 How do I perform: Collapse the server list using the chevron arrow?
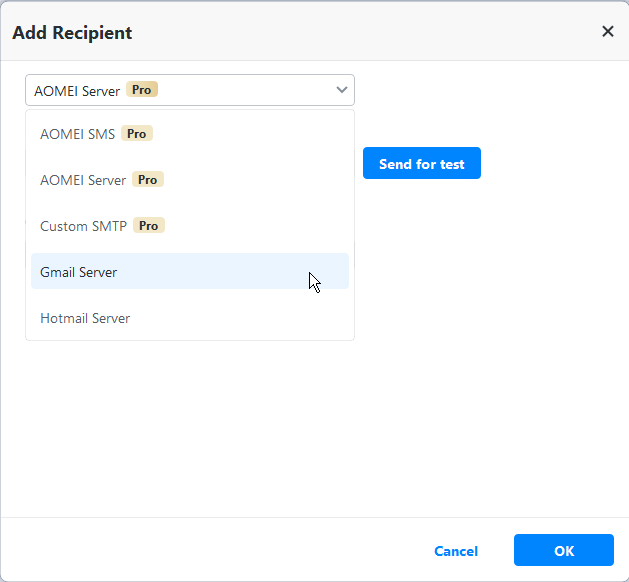tap(342, 90)
